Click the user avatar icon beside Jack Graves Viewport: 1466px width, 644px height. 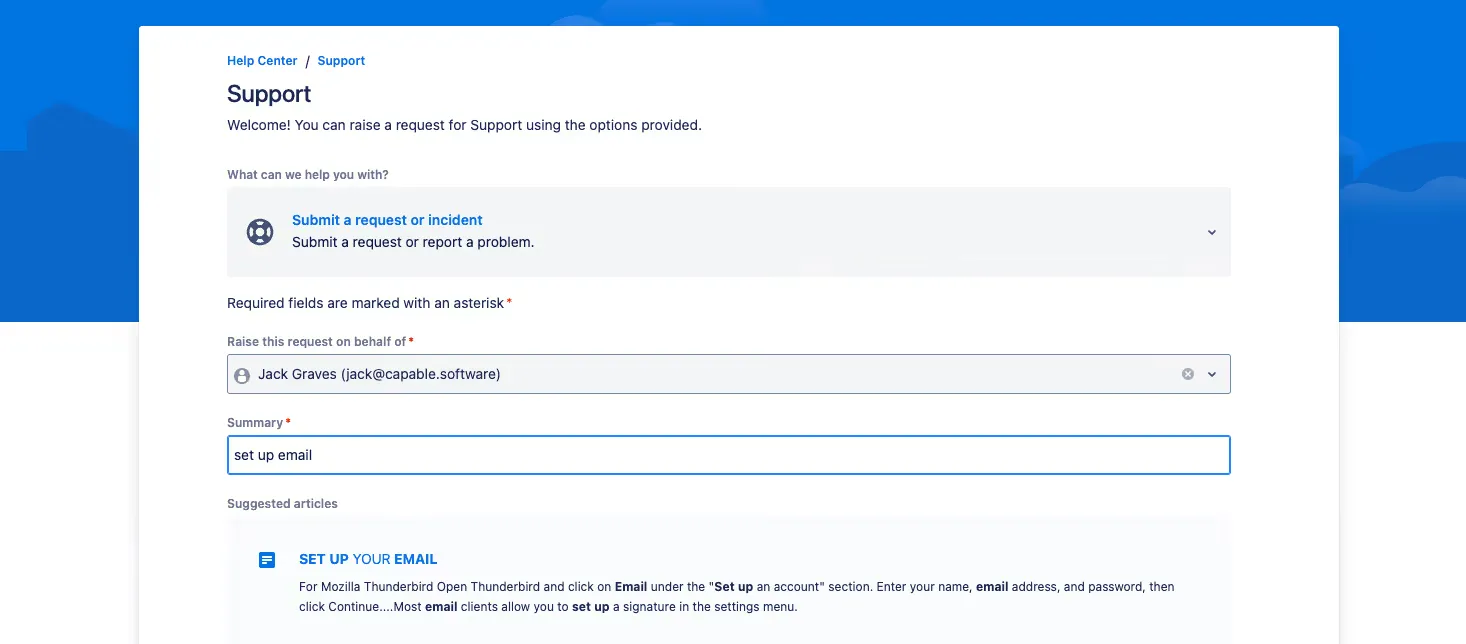pyautogui.click(x=242, y=375)
